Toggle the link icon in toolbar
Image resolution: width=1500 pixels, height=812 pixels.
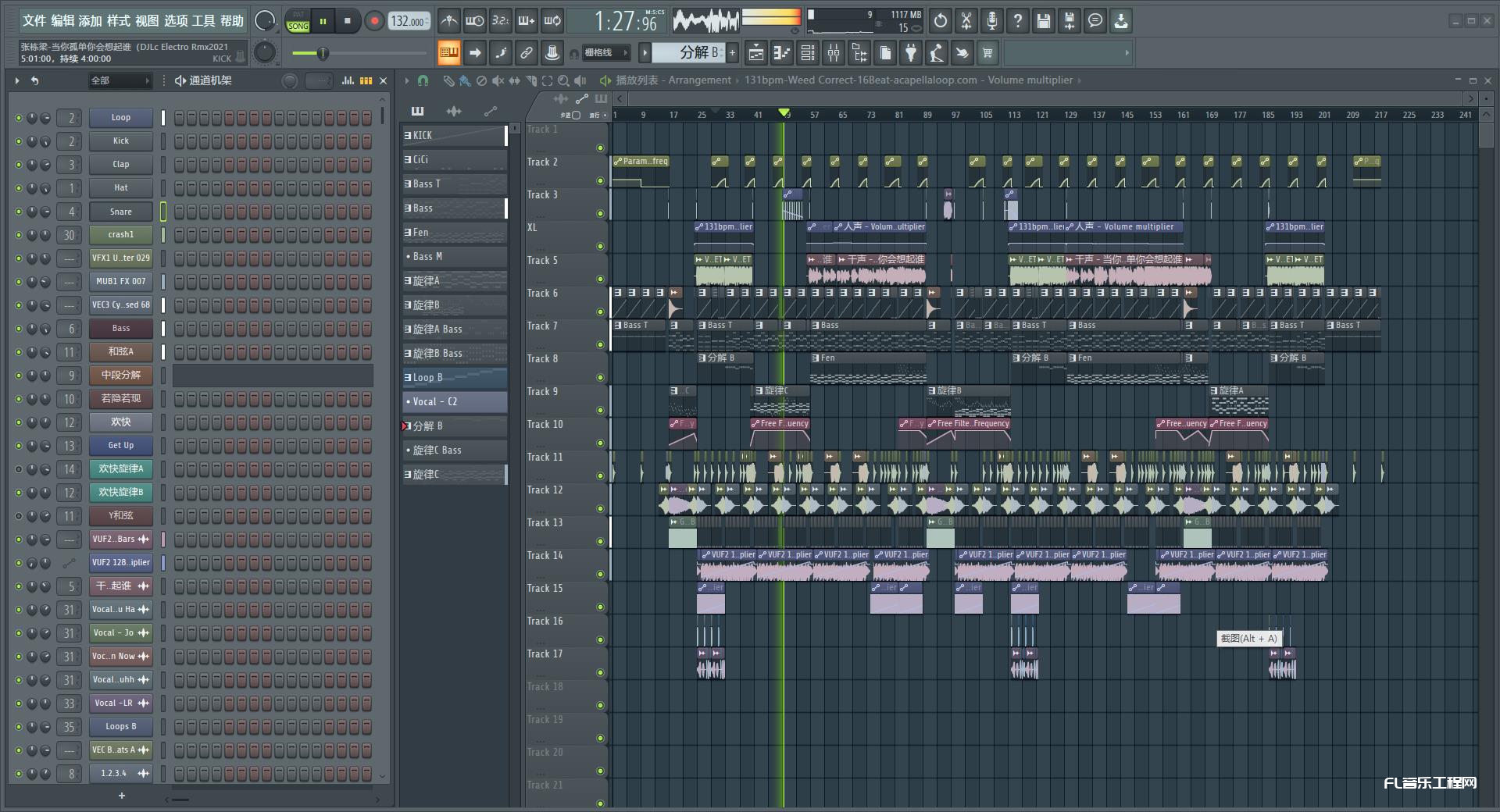coord(526,53)
